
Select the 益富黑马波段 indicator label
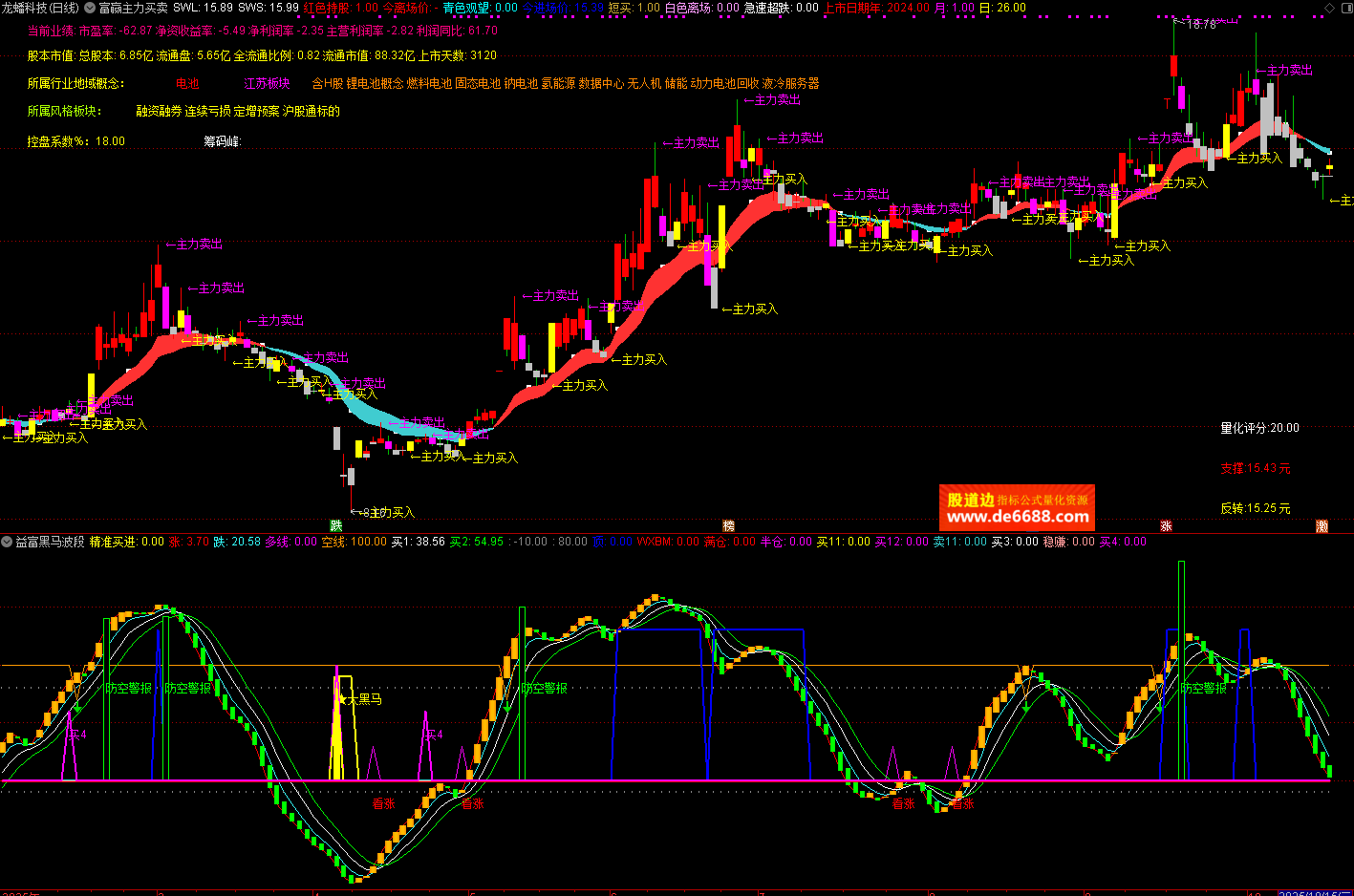[x=50, y=542]
